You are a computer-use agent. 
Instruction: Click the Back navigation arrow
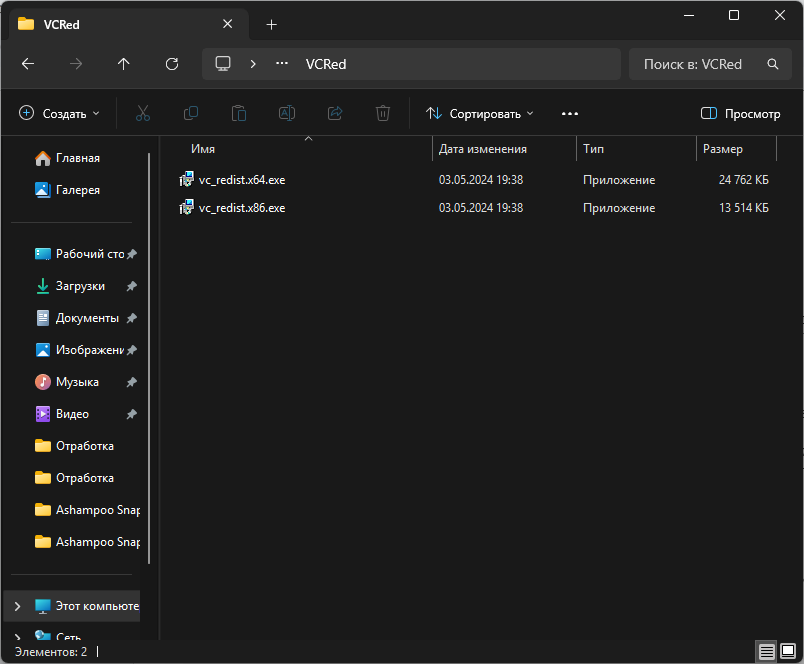point(28,64)
